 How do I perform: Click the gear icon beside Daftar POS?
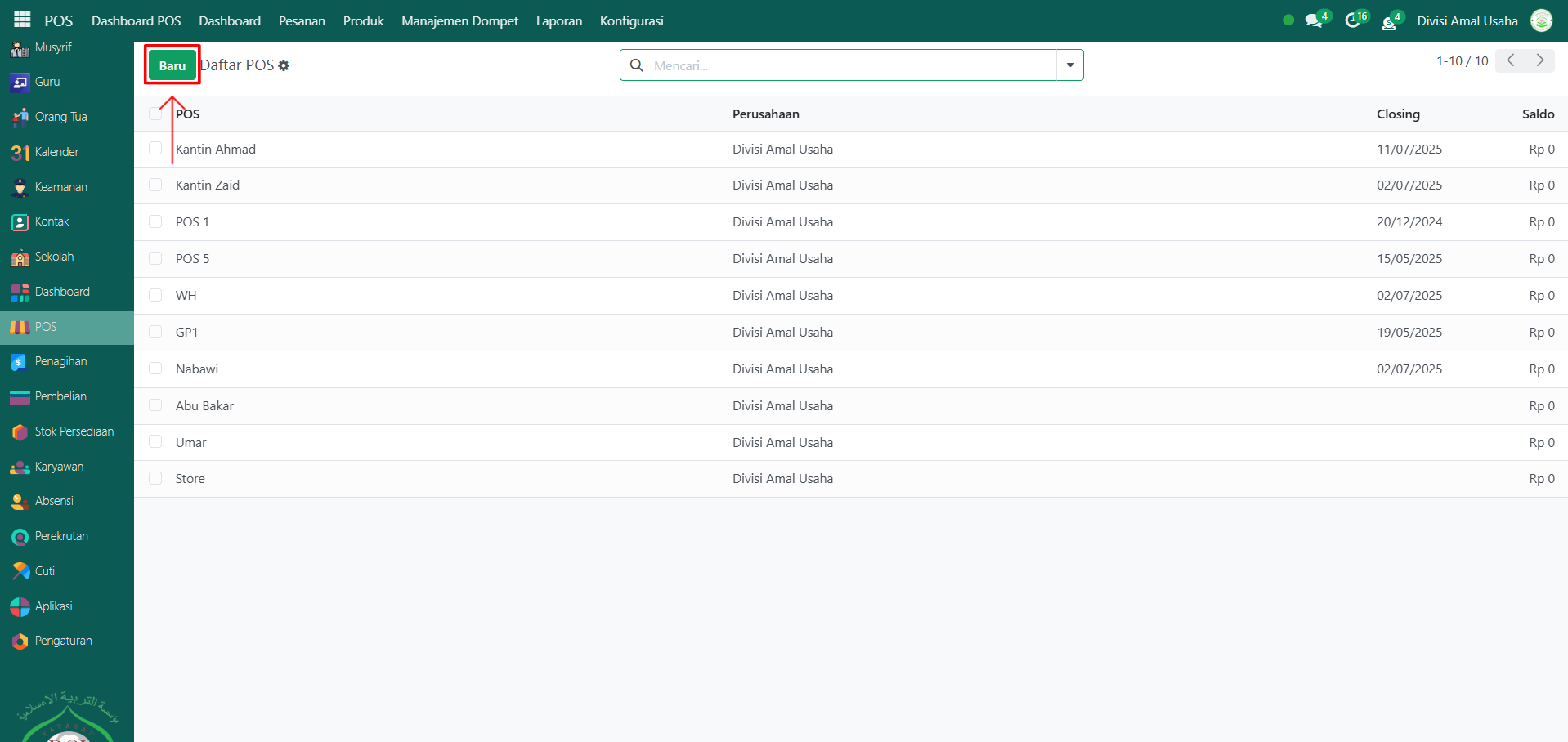(x=284, y=65)
